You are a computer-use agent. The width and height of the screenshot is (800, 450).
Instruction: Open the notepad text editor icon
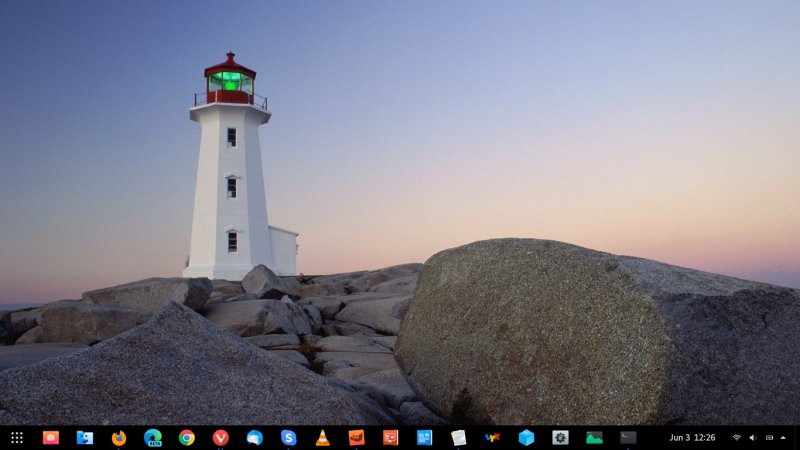coord(458,438)
